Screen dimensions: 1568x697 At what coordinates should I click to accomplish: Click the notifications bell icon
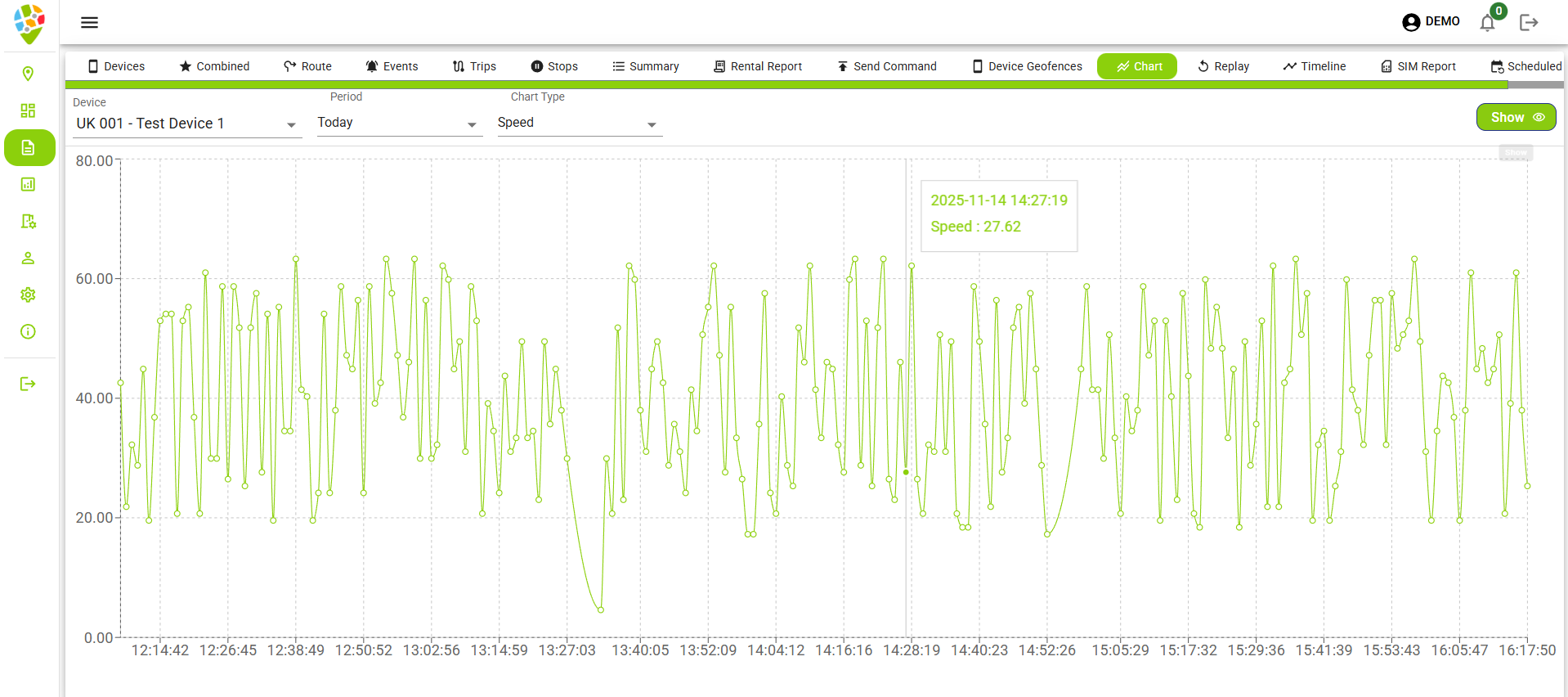tap(1487, 23)
